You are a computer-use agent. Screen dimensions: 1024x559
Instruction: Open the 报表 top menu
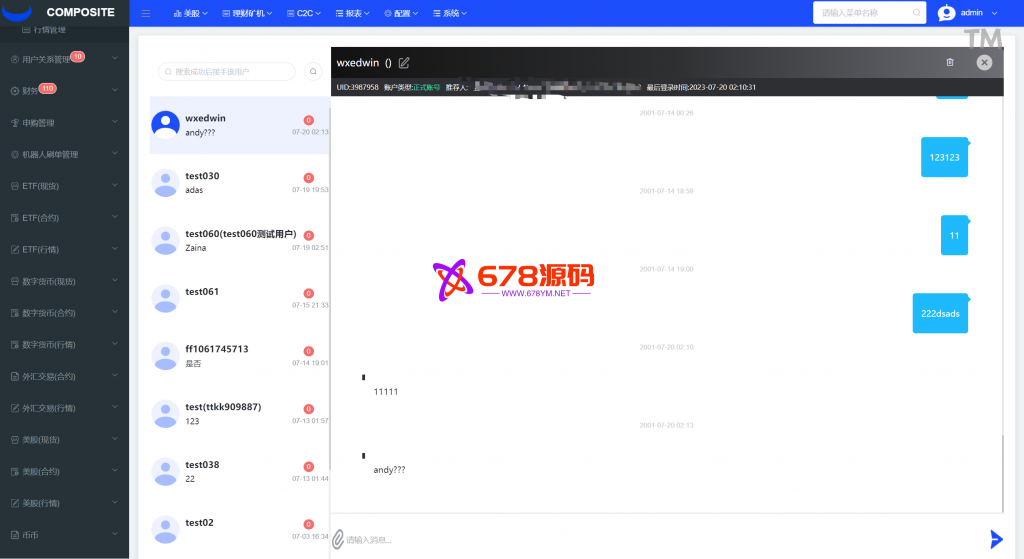point(357,14)
